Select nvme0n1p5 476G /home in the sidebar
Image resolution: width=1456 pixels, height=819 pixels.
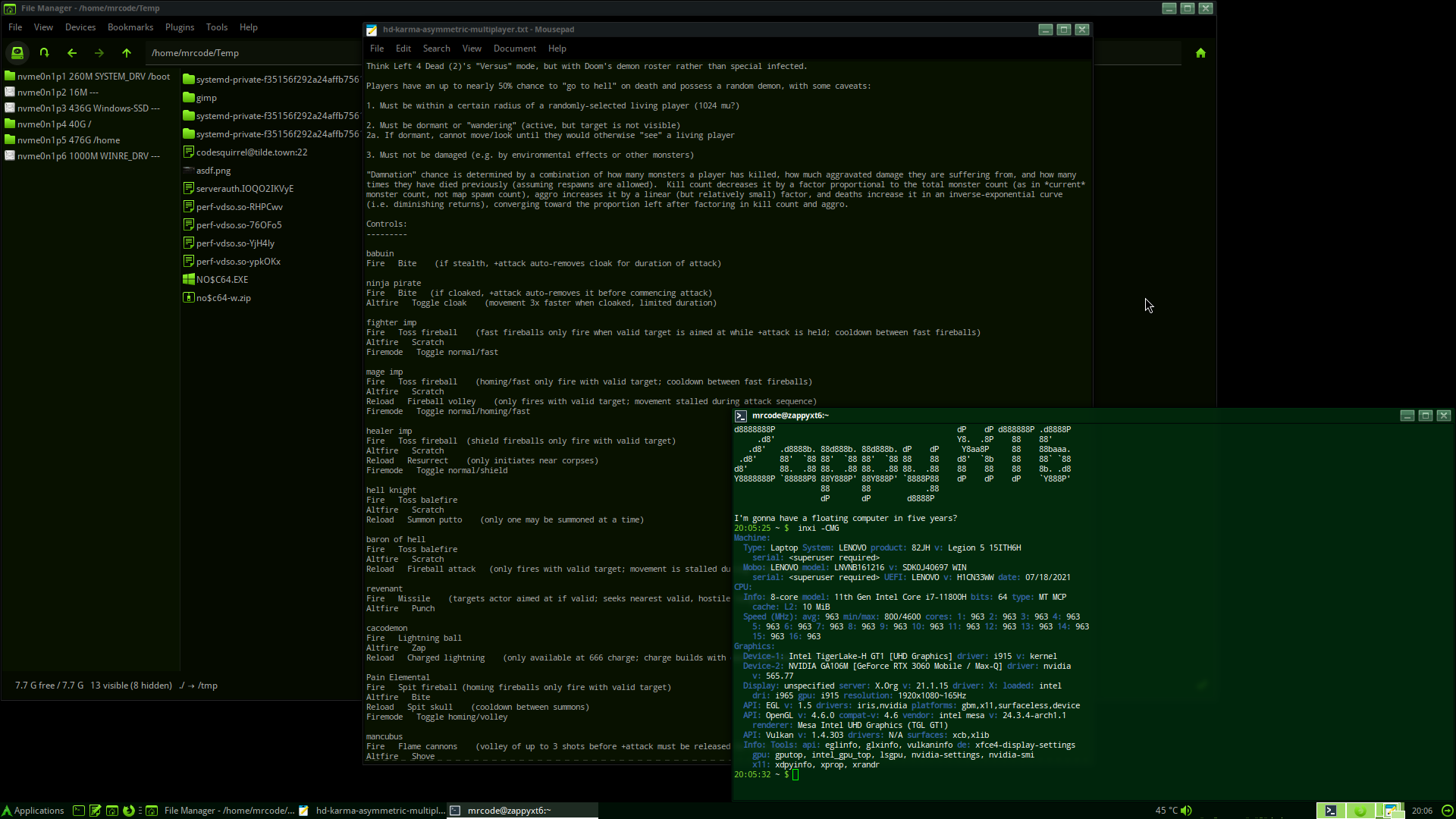[68, 140]
